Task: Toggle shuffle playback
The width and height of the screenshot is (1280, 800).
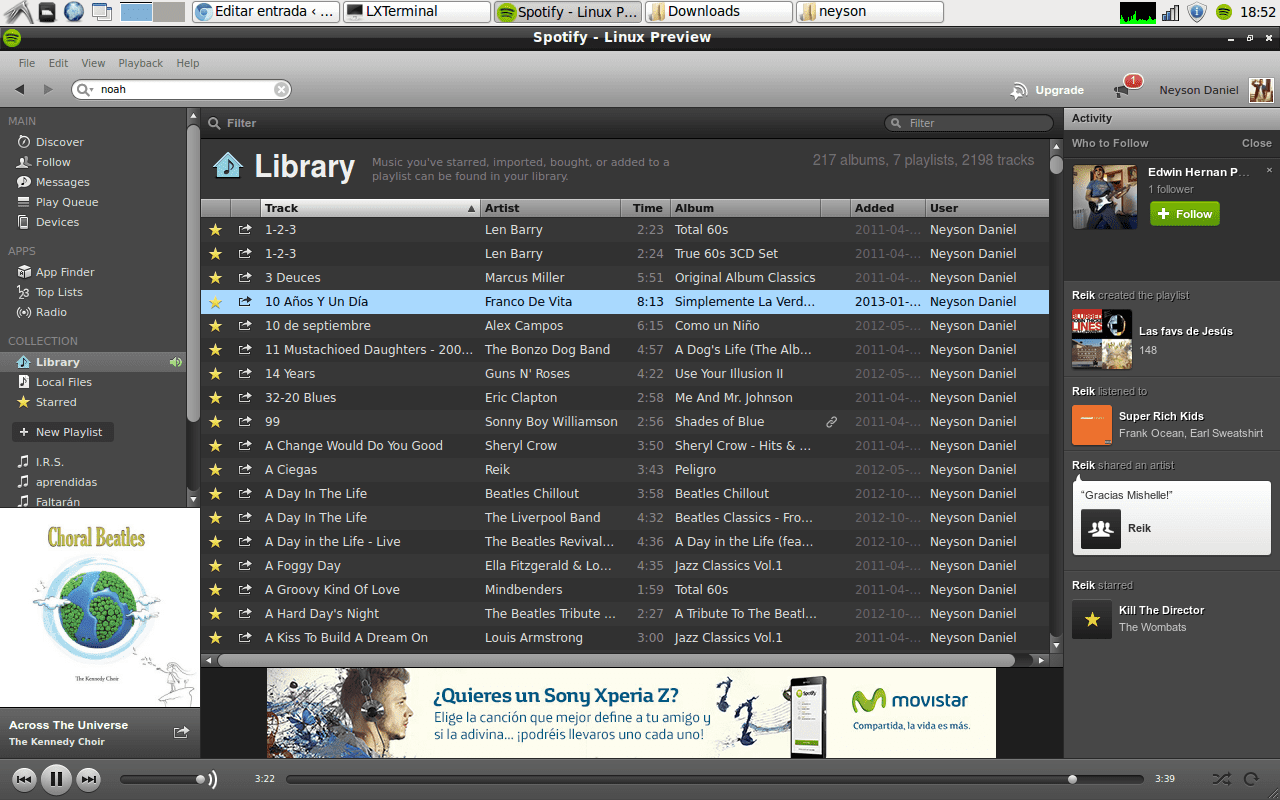Action: point(1221,779)
